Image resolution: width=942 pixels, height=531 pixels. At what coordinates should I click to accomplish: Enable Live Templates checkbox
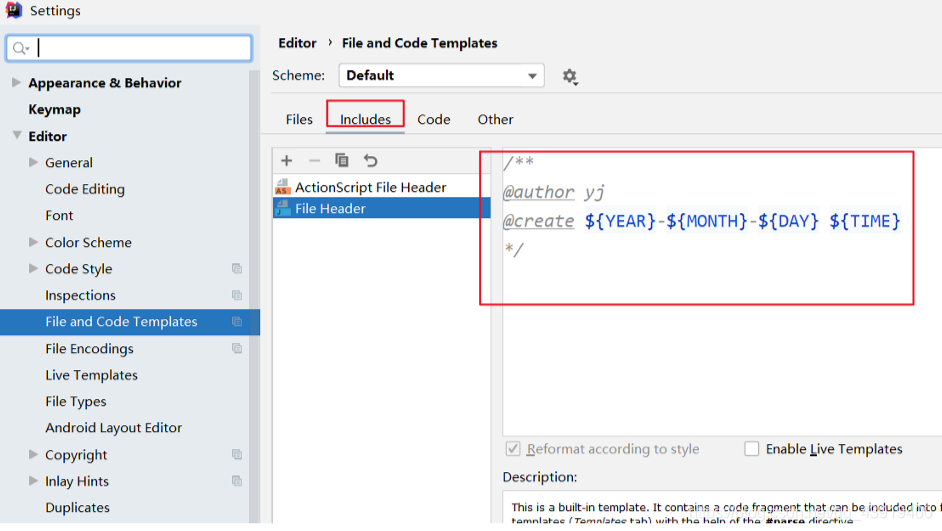[752, 449]
